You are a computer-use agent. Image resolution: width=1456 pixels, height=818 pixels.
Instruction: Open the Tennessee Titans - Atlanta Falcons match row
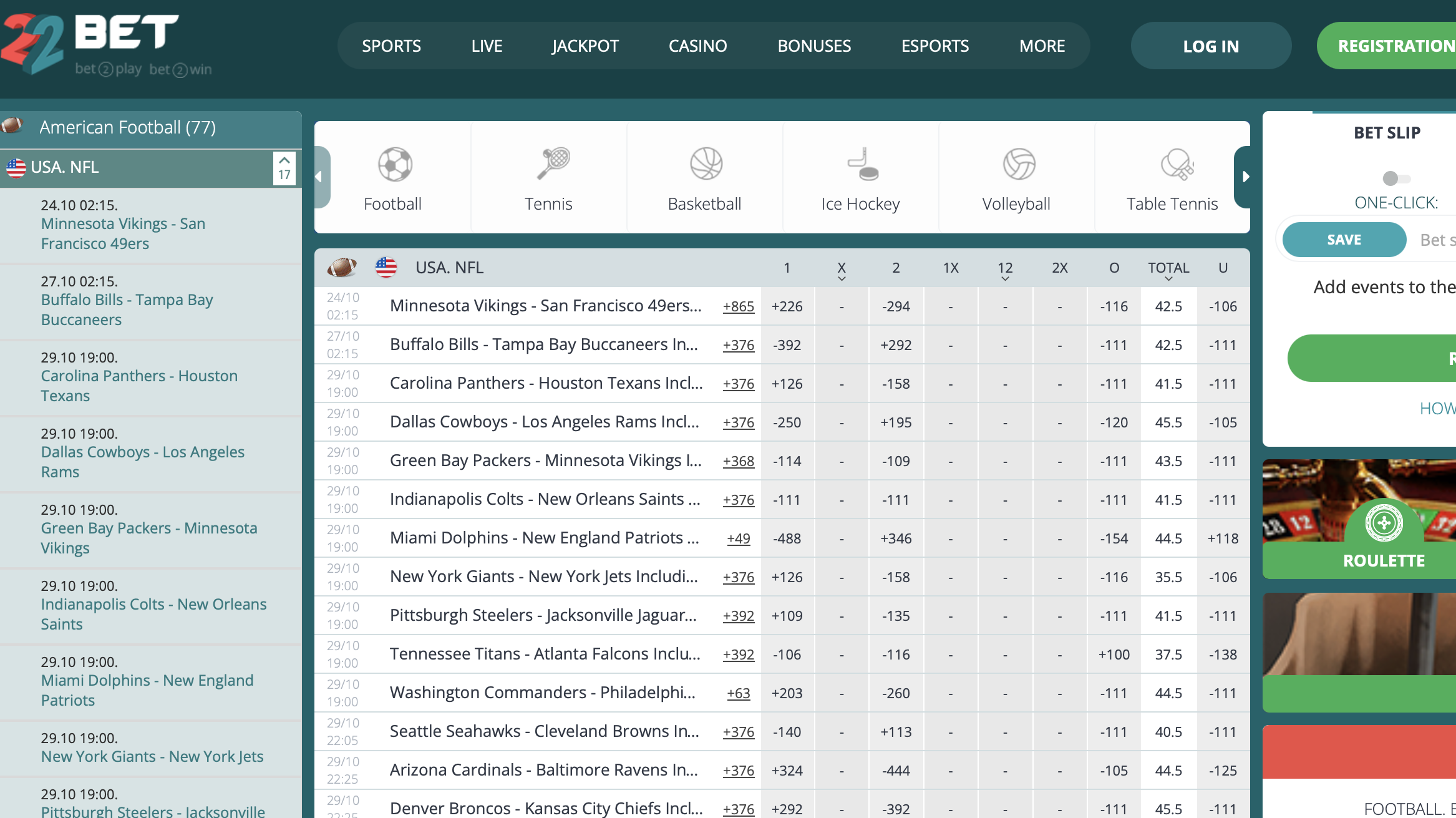coord(545,654)
